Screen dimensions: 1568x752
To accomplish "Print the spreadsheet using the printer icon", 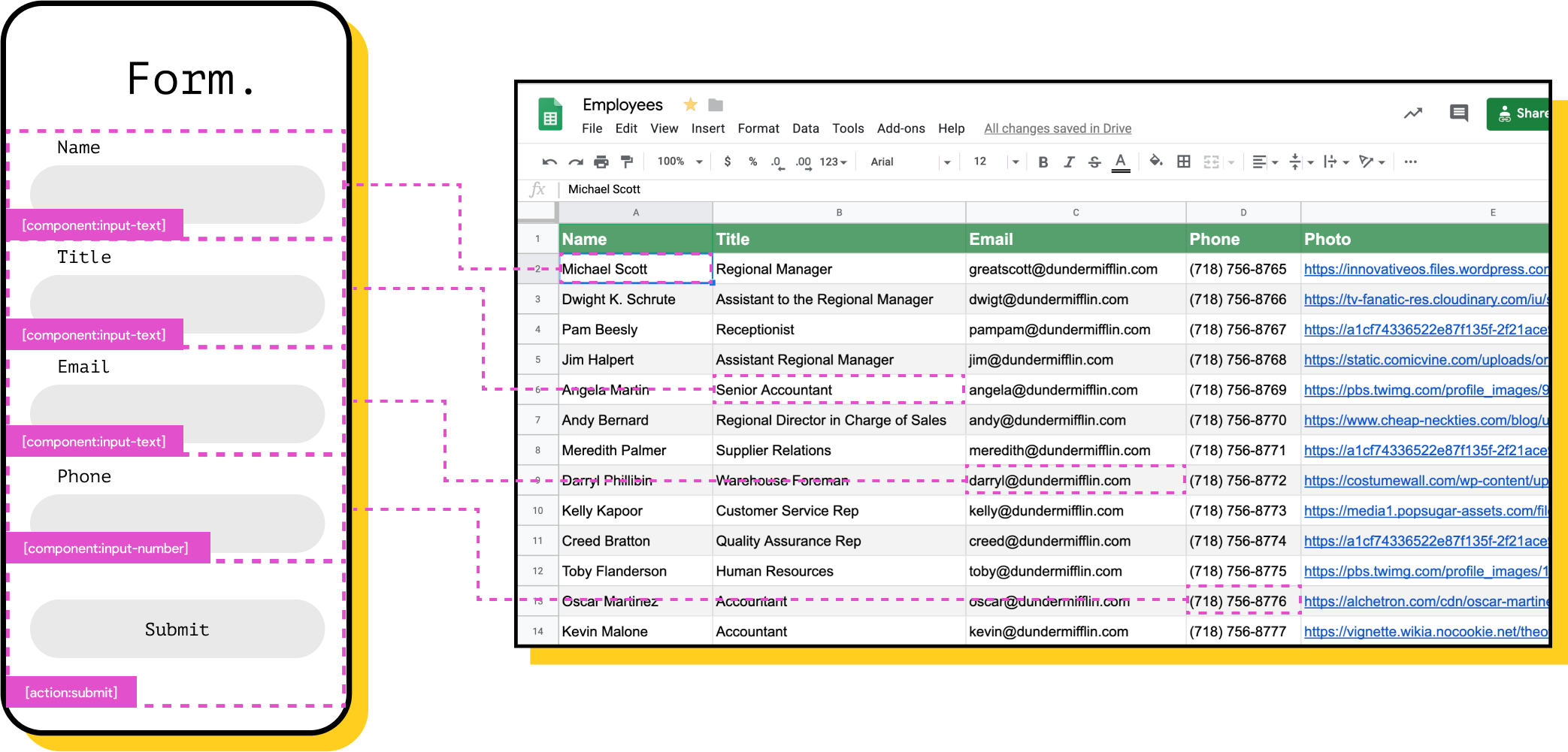I will point(601,162).
